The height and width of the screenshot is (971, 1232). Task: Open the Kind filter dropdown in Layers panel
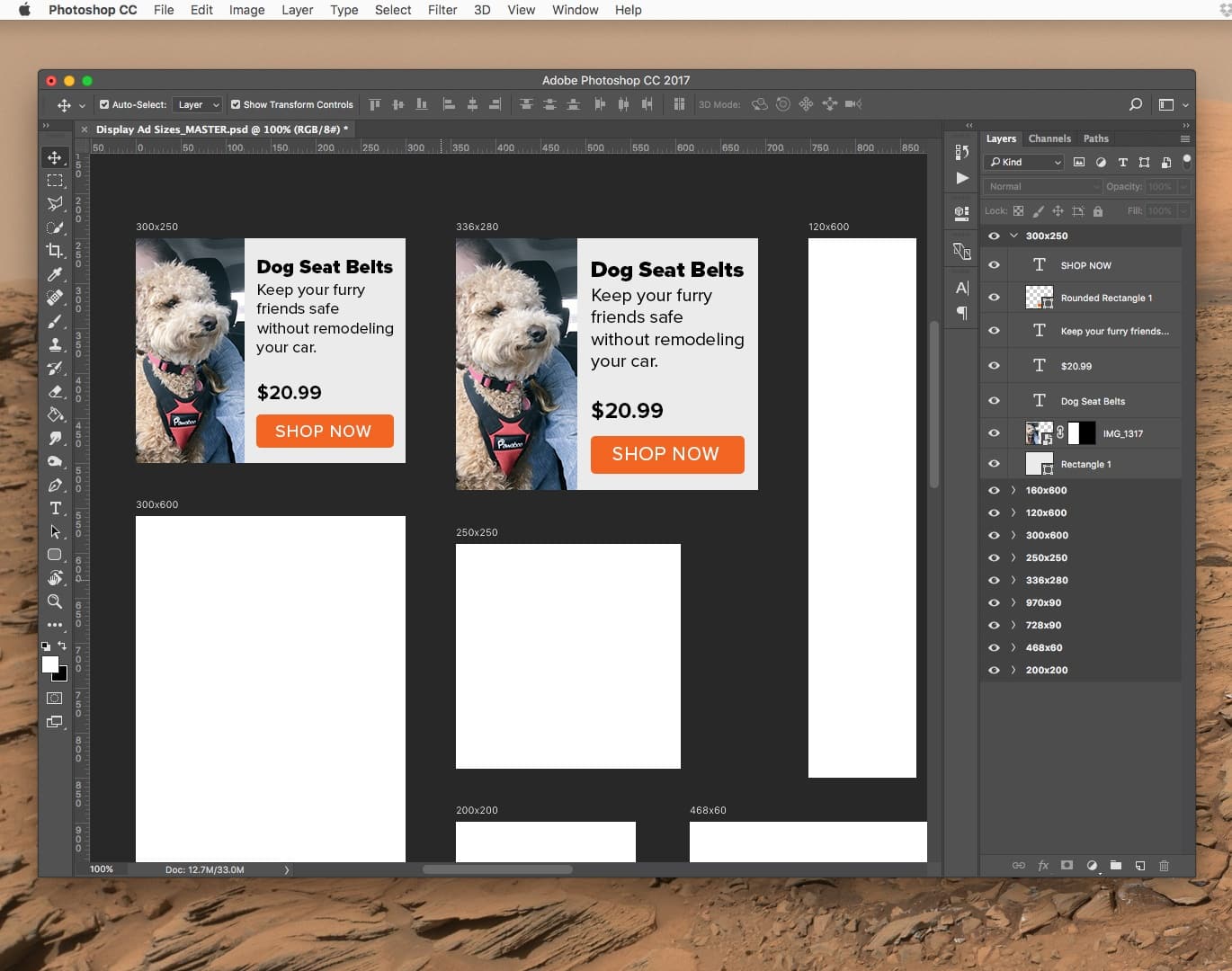(x=1023, y=162)
